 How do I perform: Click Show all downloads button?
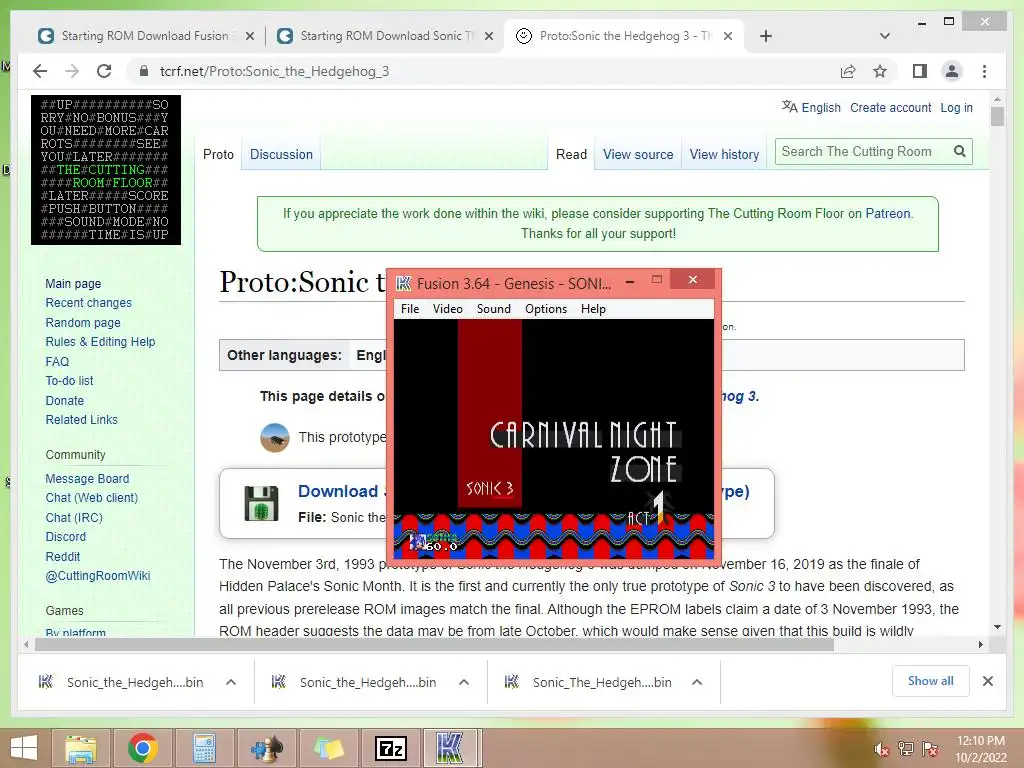pyautogui.click(x=930, y=681)
